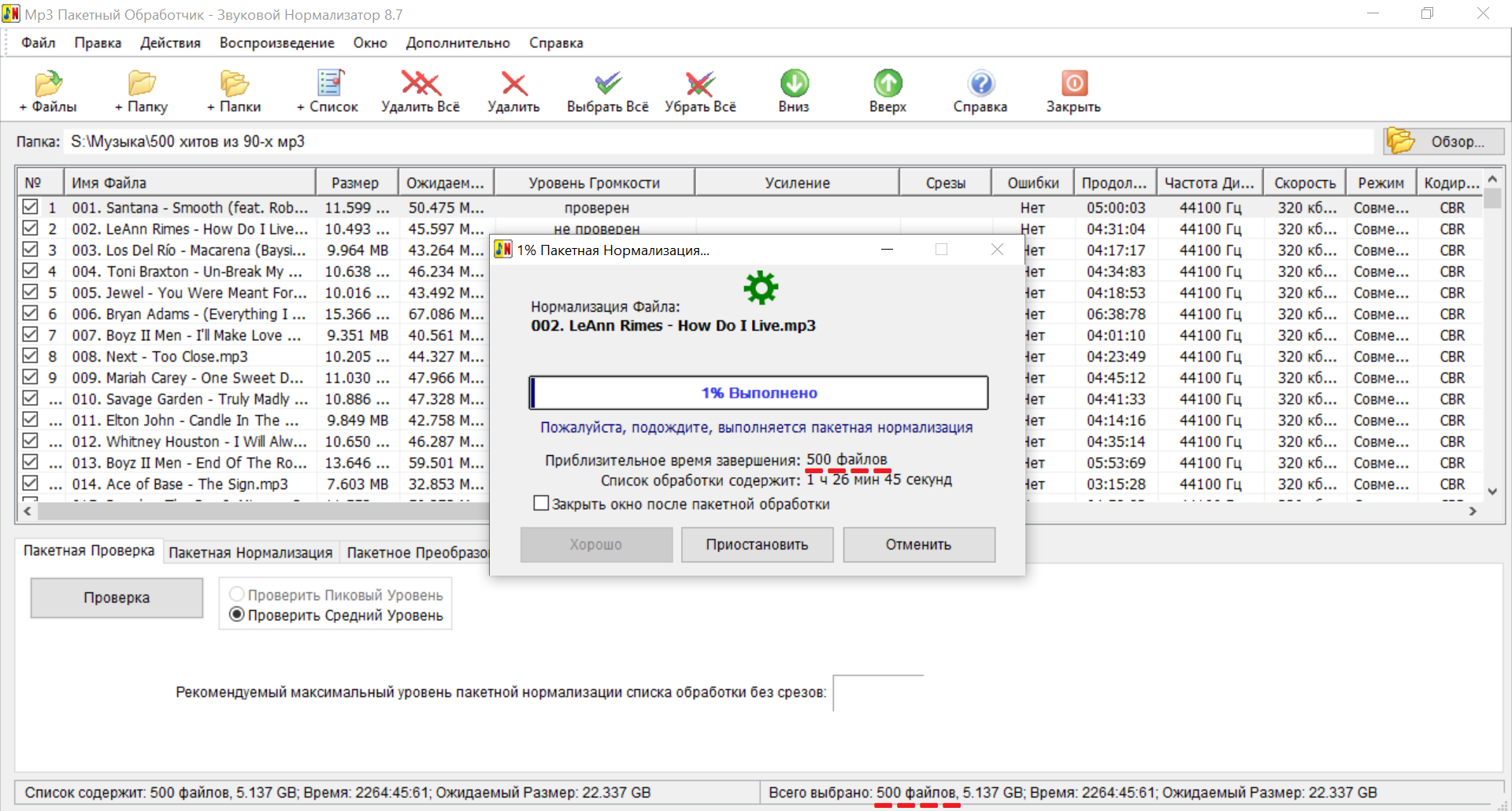Click the disabled 'Хорошо' button
The width and height of the screenshot is (1512, 811).
[x=596, y=544]
